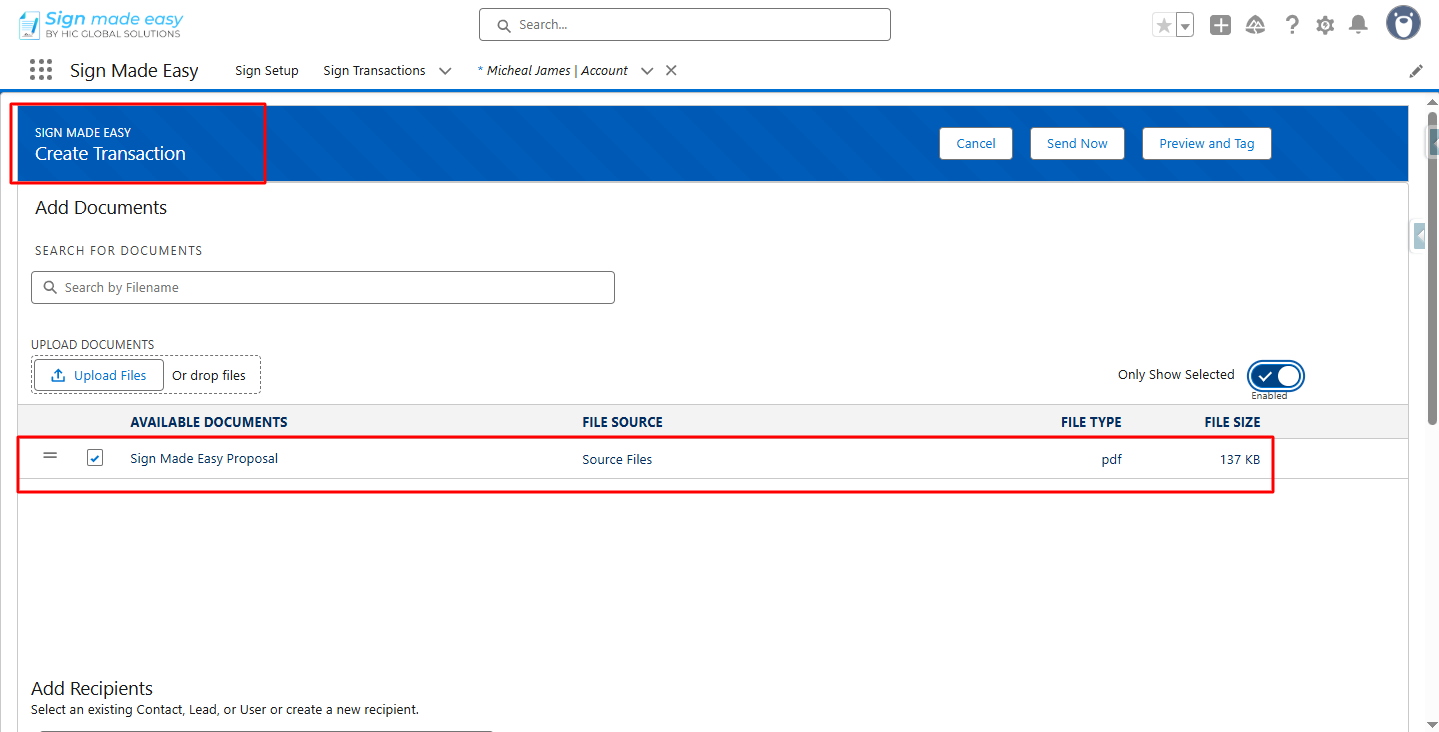The width and height of the screenshot is (1439, 732).
Task: Expand the Favorites list dropdown arrow
Action: tap(1185, 26)
